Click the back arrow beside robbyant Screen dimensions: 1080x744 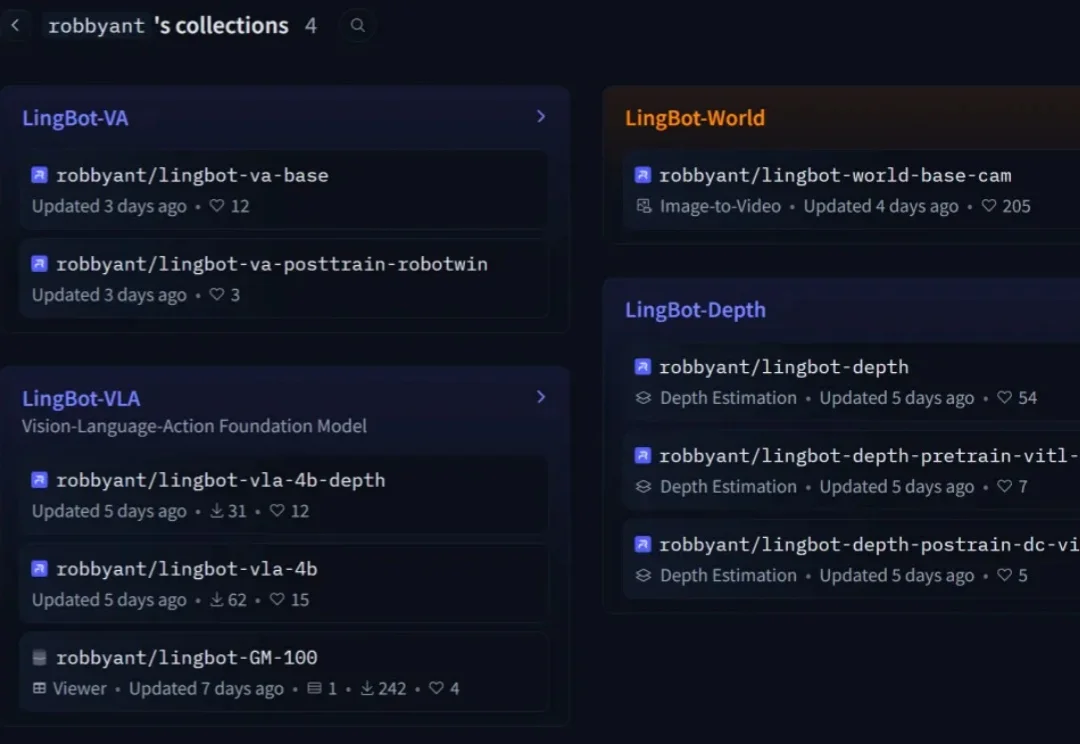tap(15, 25)
